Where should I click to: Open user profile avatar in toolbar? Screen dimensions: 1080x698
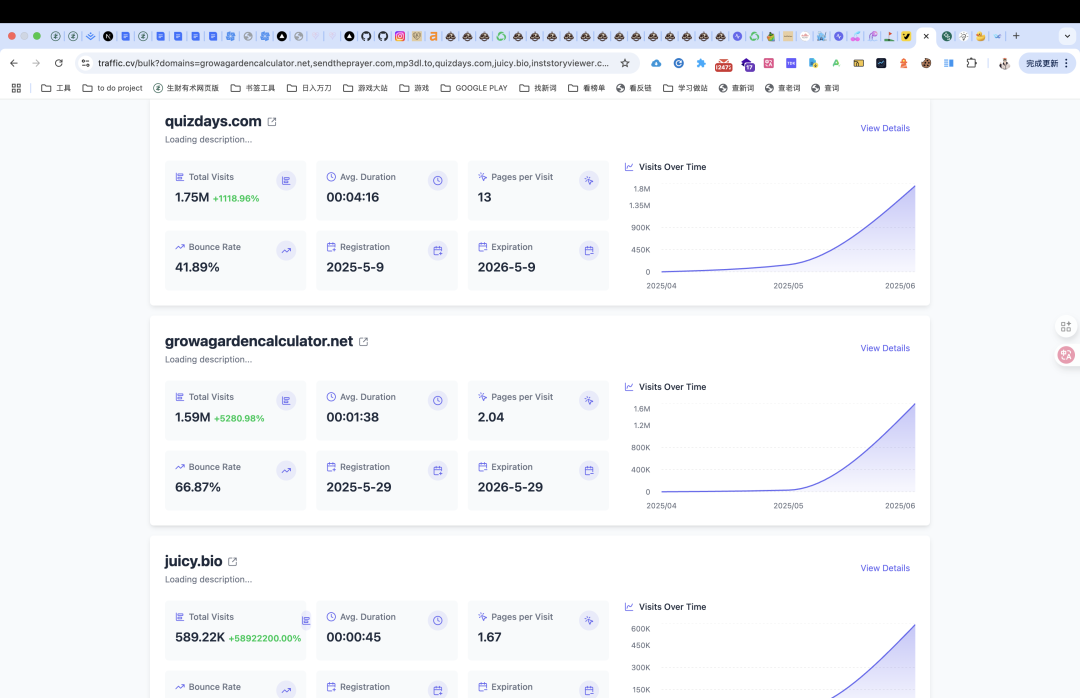(1004, 63)
